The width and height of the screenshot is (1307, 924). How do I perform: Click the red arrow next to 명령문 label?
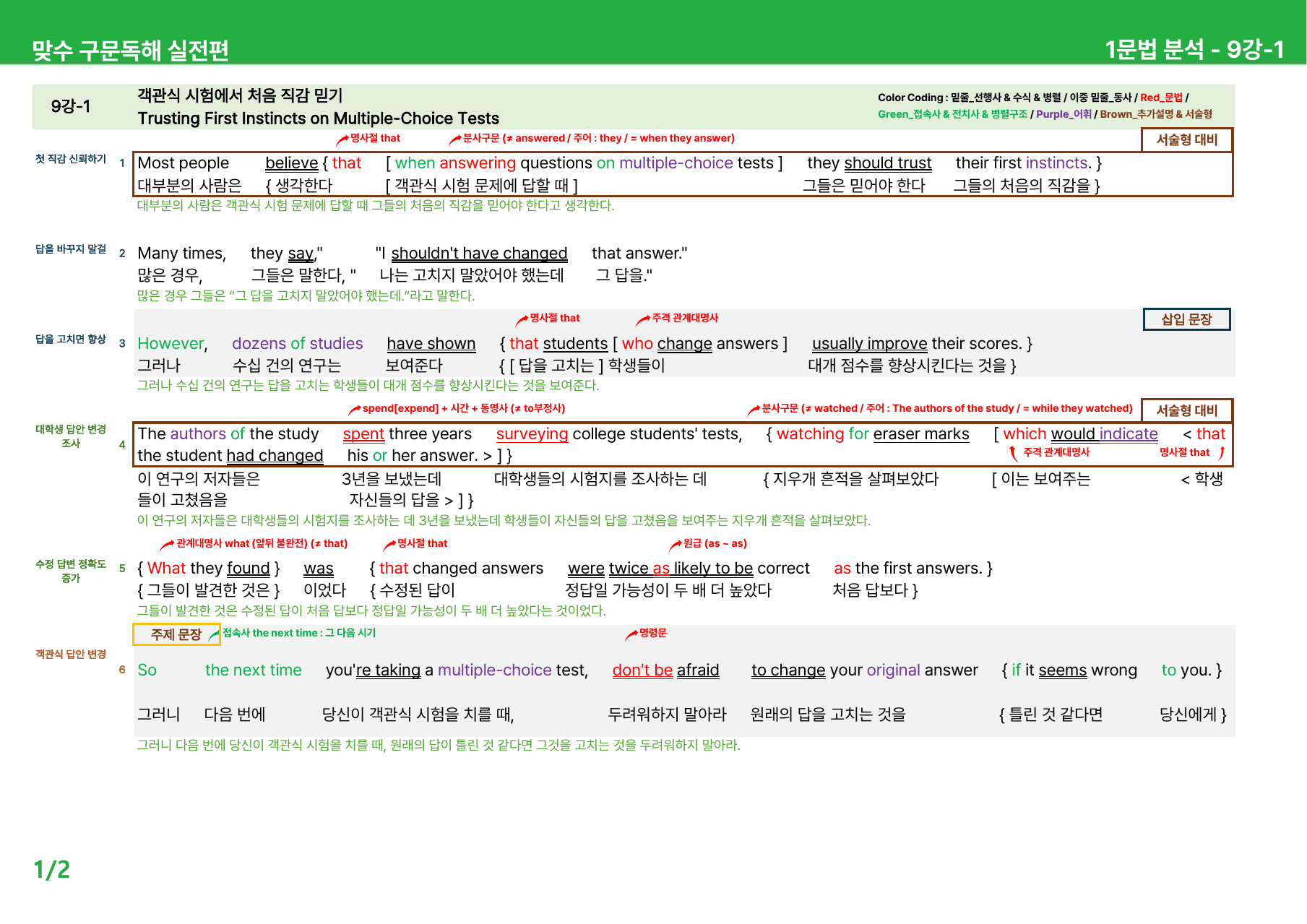pyautogui.click(x=631, y=634)
